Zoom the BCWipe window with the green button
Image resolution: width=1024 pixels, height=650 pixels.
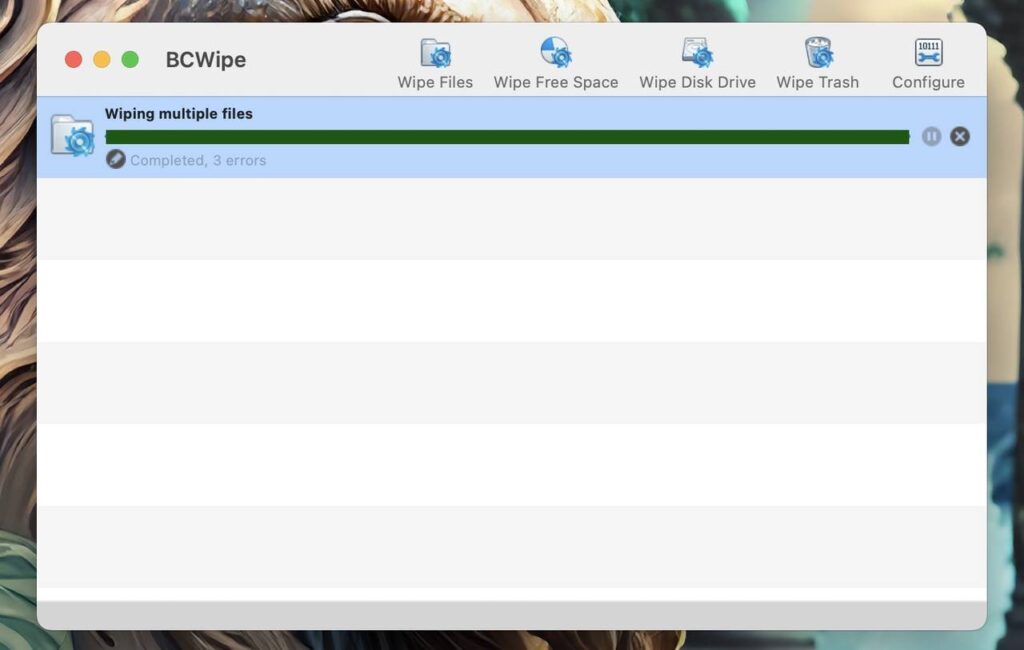pos(130,59)
